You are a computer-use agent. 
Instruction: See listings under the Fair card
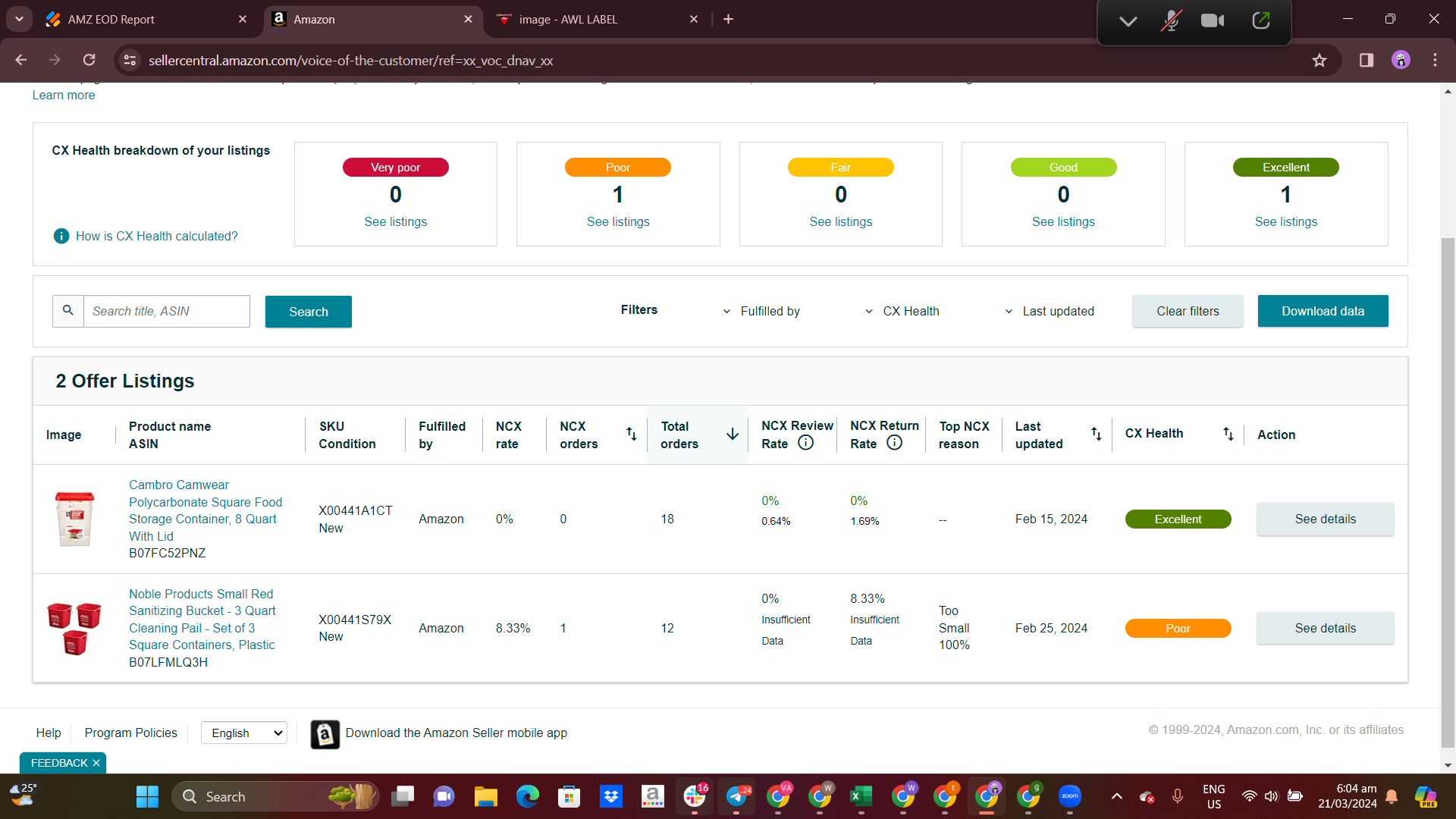(840, 221)
